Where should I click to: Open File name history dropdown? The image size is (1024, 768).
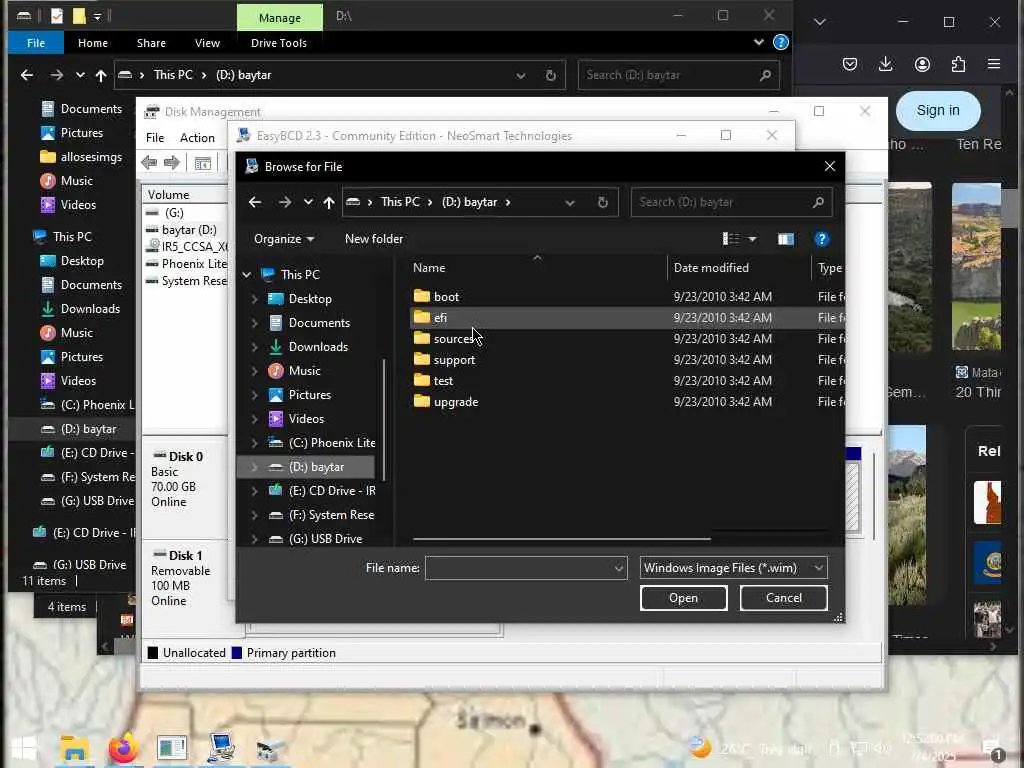pyautogui.click(x=618, y=568)
